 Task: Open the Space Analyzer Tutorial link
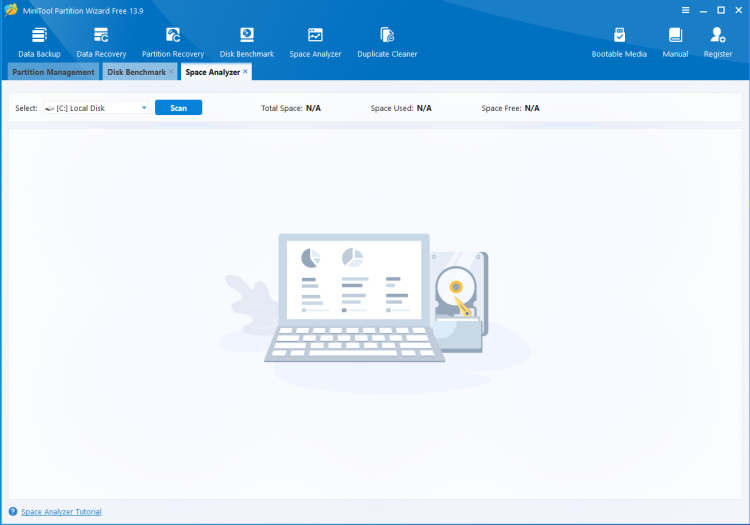coord(61,512)
